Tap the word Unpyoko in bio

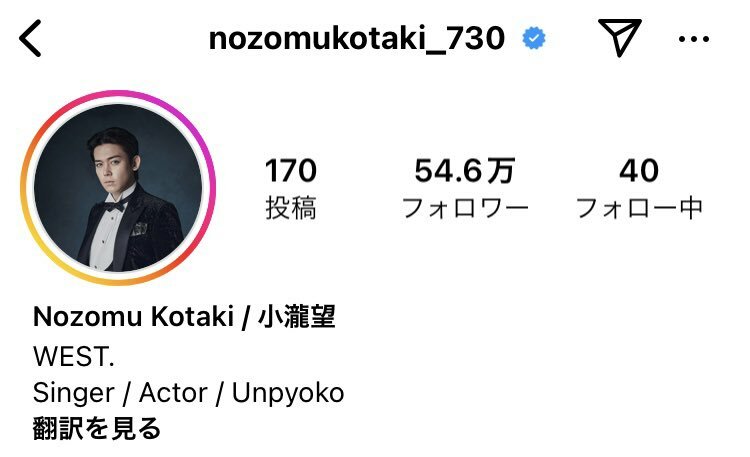pos(288,393)
